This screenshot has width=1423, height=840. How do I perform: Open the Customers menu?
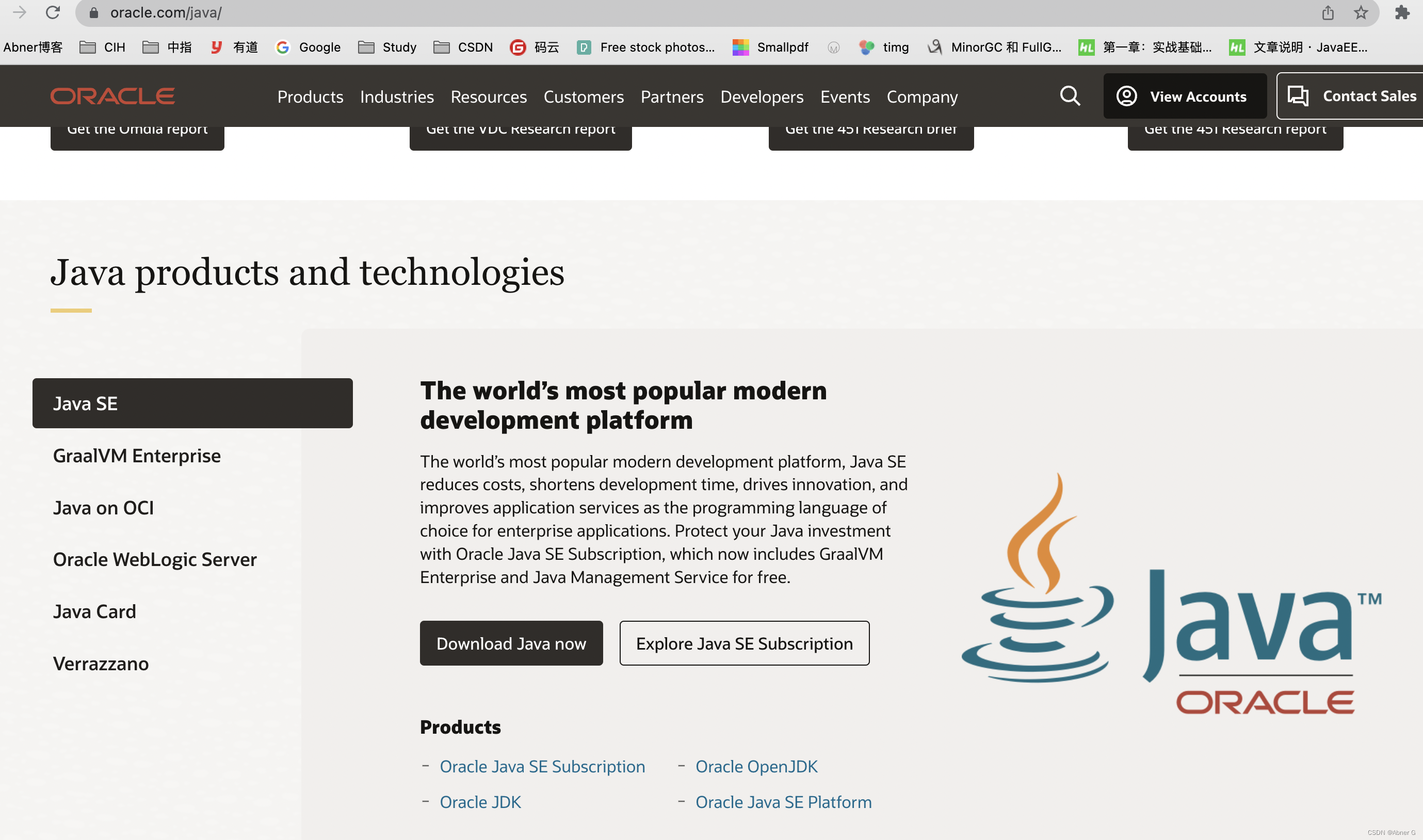584,96
